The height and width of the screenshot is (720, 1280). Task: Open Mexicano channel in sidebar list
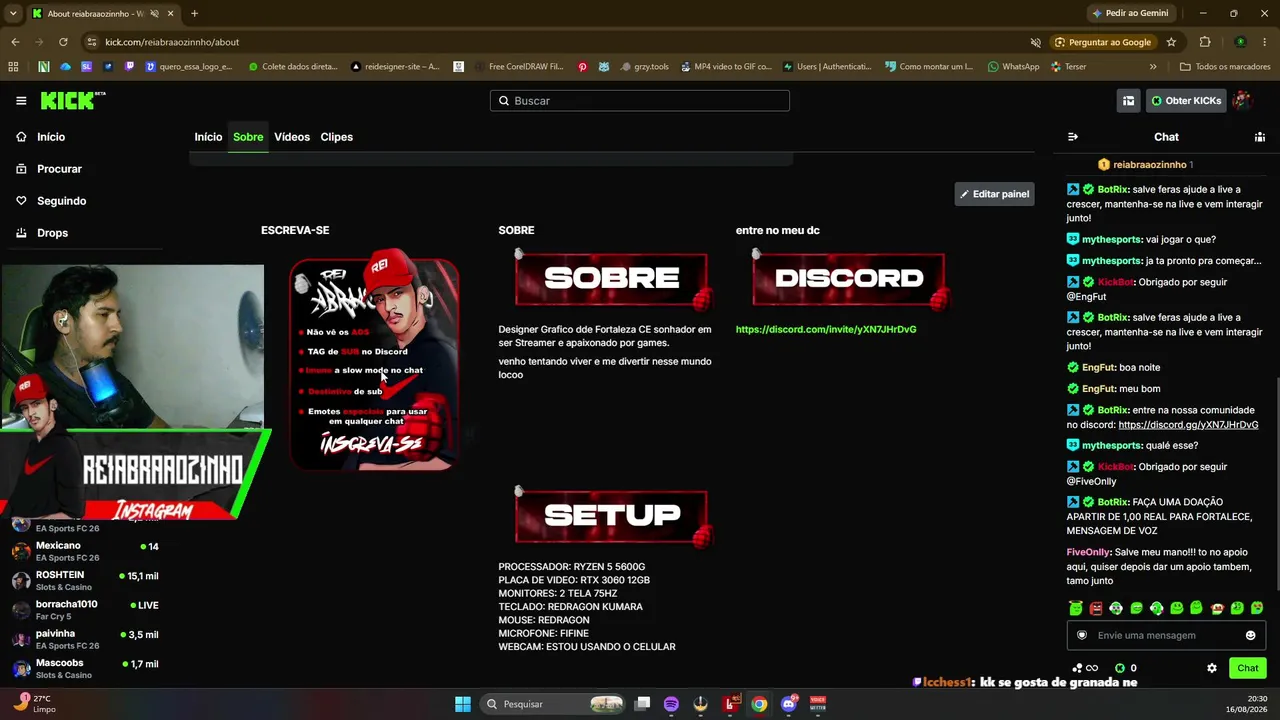(86, 551)
